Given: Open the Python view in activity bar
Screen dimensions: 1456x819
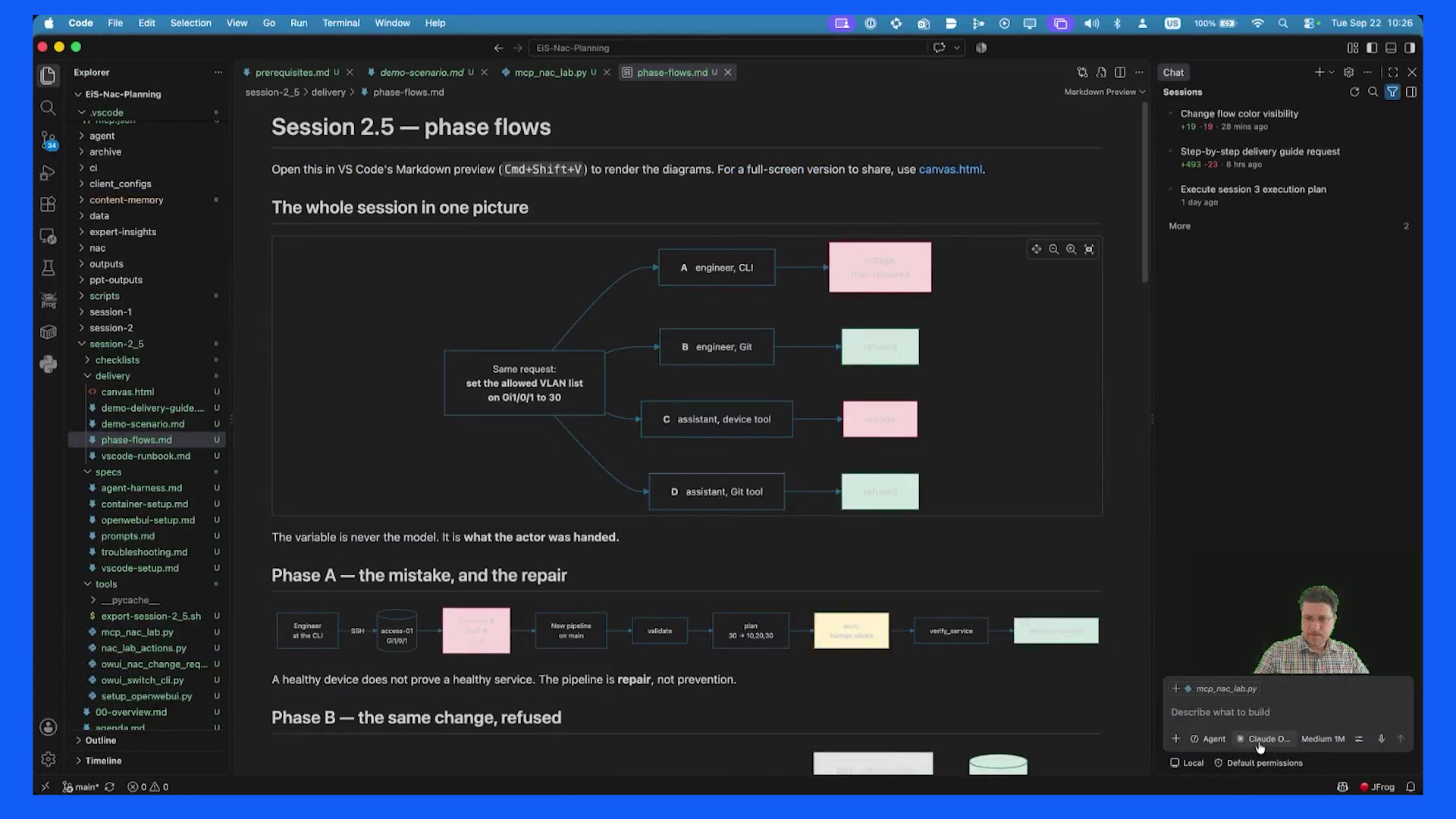Looking at the screenshot, I should point(48,364).
